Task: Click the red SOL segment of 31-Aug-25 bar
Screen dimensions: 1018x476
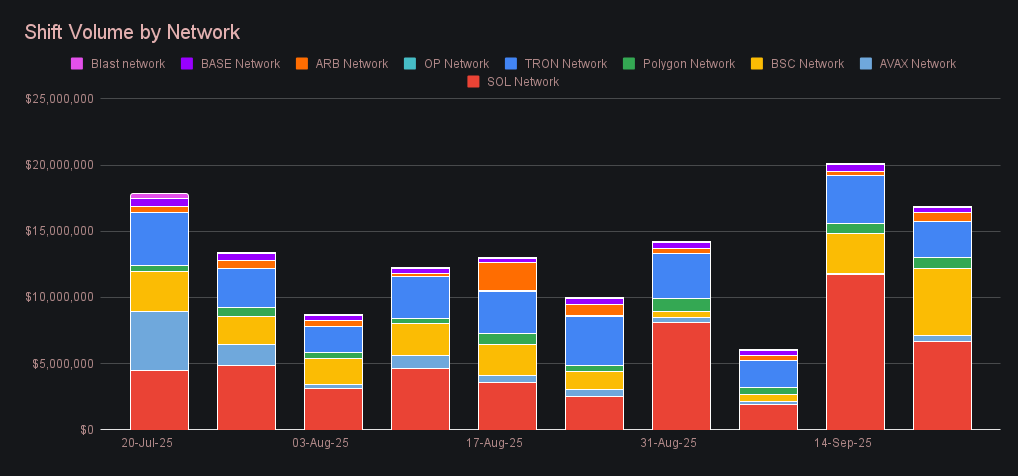Action: click(x=681, y=375)
